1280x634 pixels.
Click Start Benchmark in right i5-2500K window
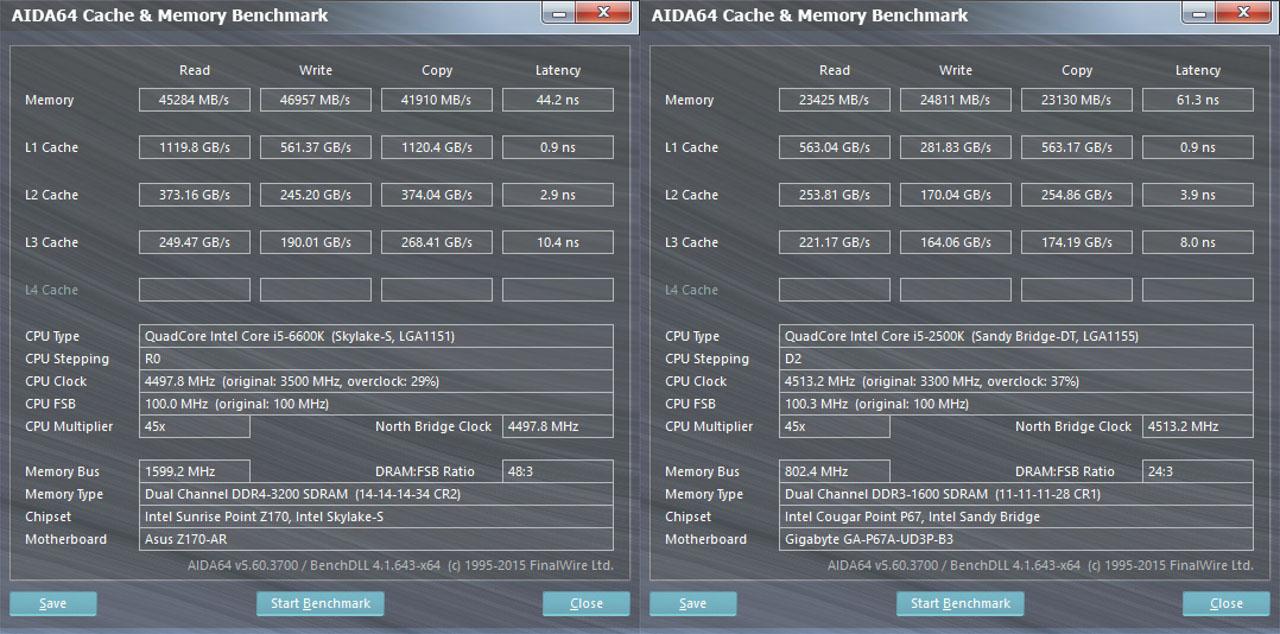pyautogui.click(x=960, y=603)
